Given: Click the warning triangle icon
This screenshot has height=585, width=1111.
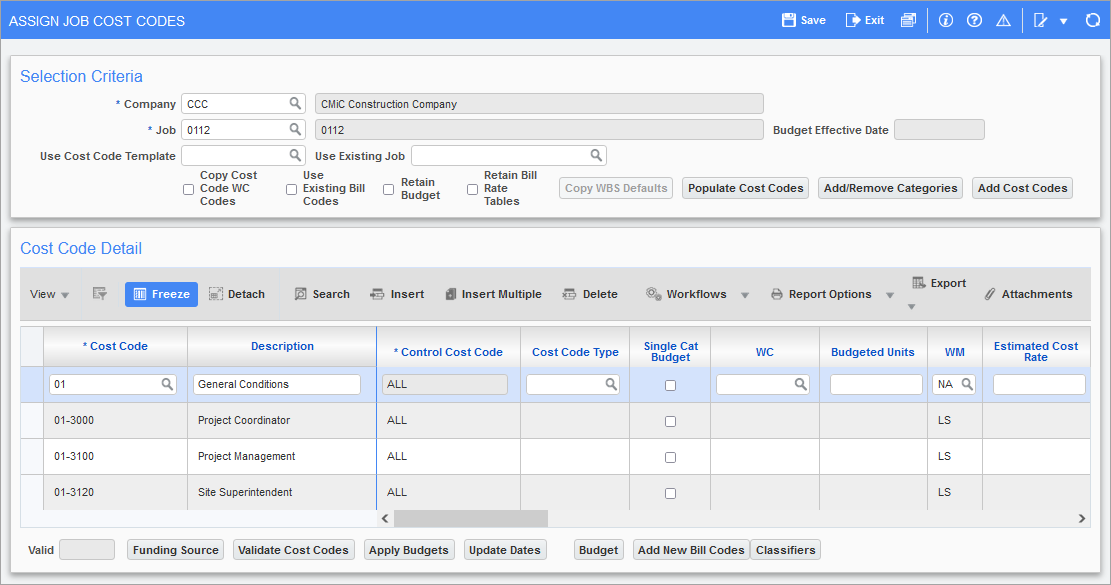Looking at the screenshot, I should click(x=1003, y=20).
